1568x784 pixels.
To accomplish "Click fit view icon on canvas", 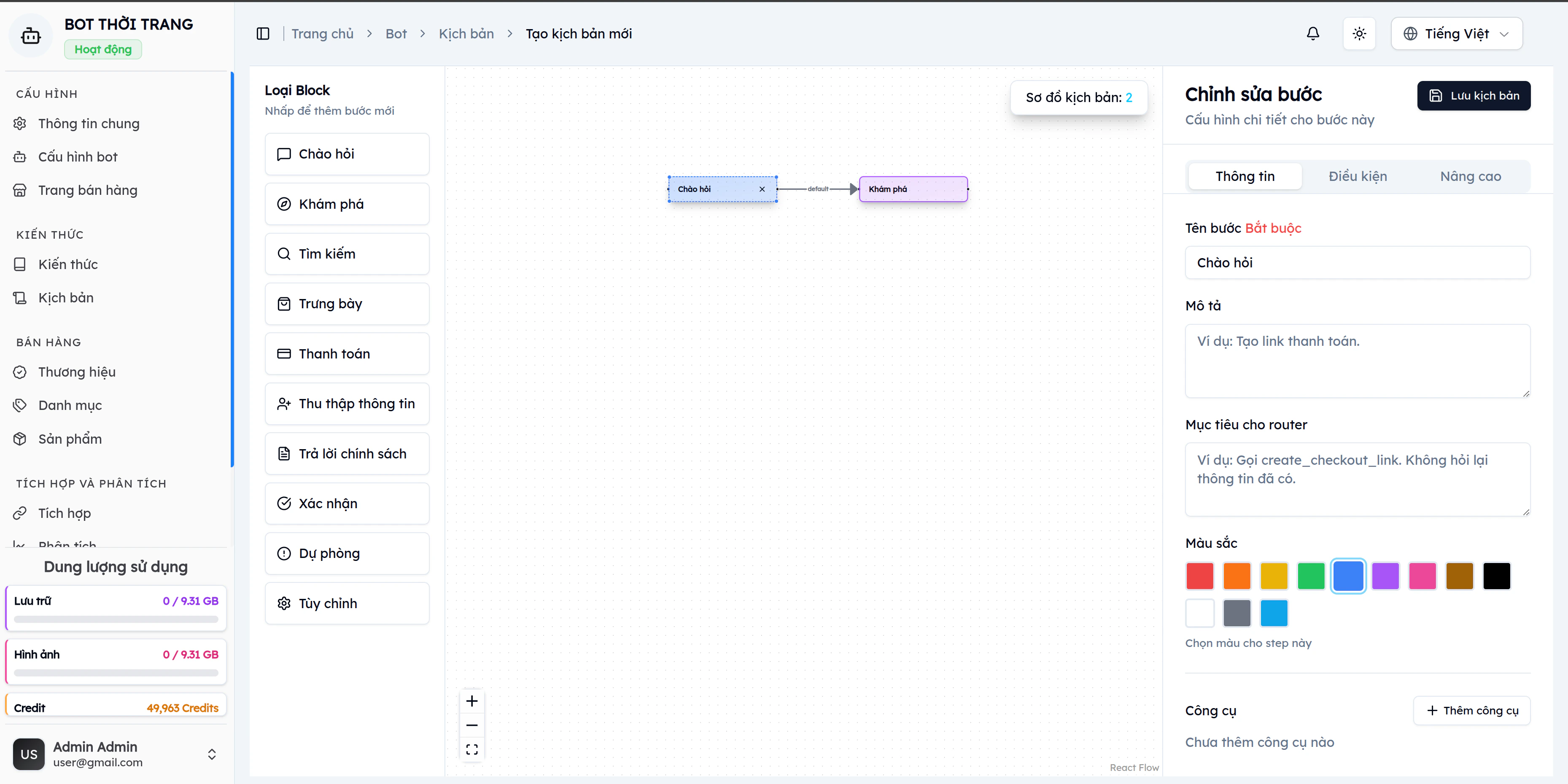I will pos(472,749).
